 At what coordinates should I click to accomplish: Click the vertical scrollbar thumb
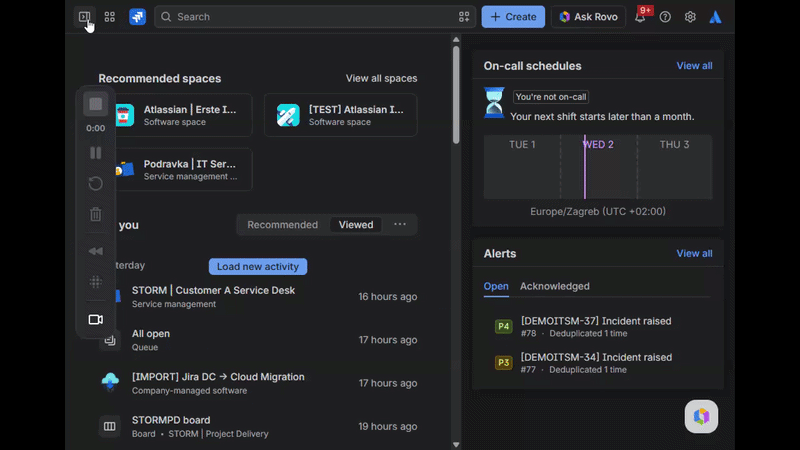(x=456, y=94)
